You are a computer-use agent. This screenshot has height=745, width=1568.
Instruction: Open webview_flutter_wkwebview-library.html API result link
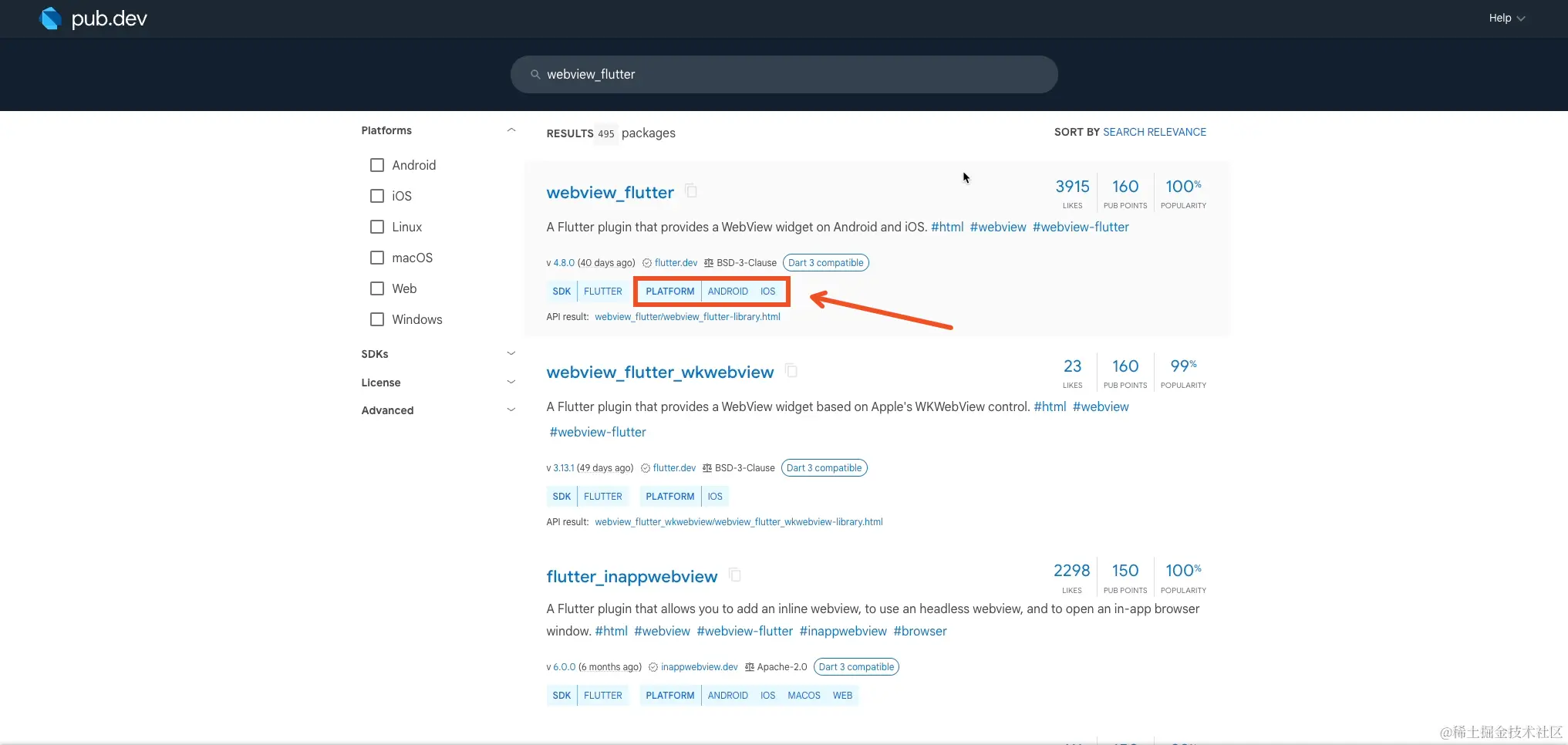pos(738,522)
